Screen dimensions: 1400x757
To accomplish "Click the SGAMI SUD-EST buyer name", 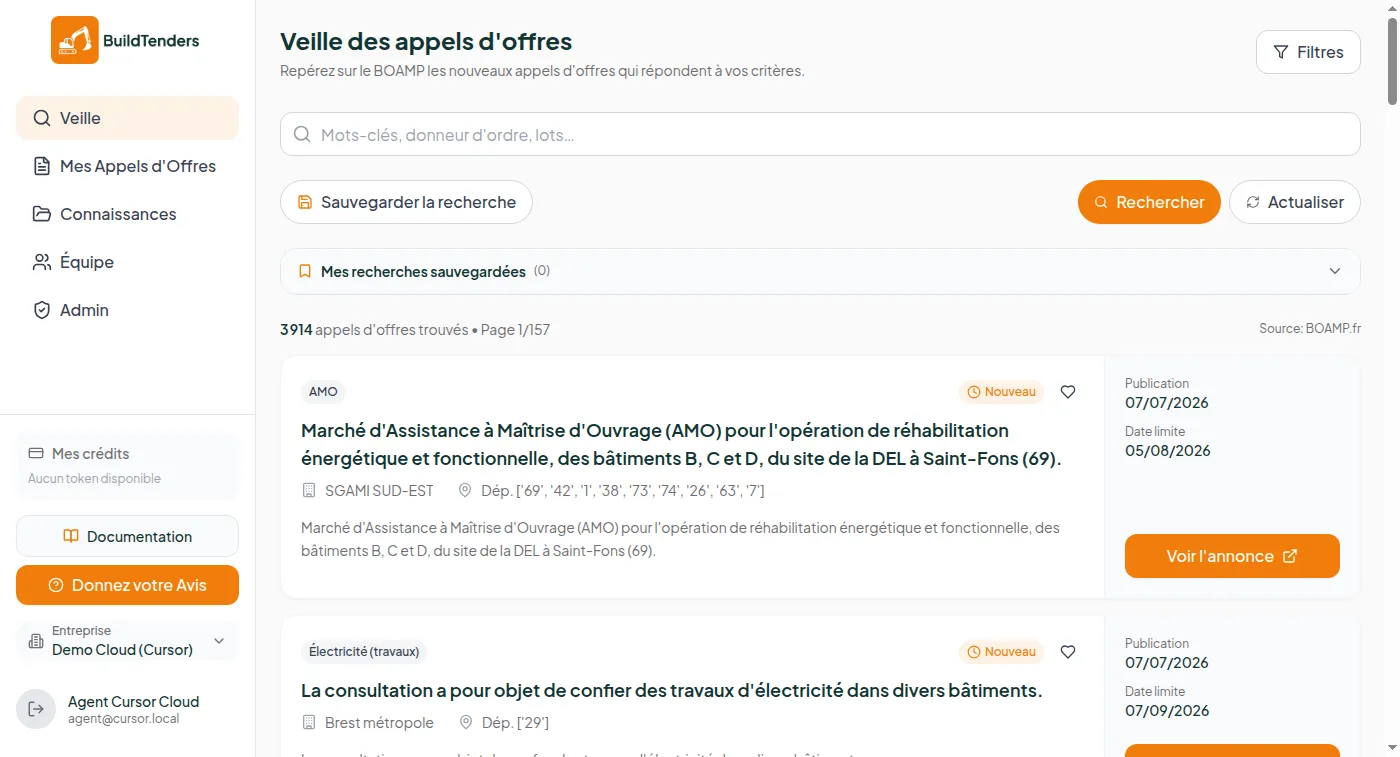I will click(380, 490).
